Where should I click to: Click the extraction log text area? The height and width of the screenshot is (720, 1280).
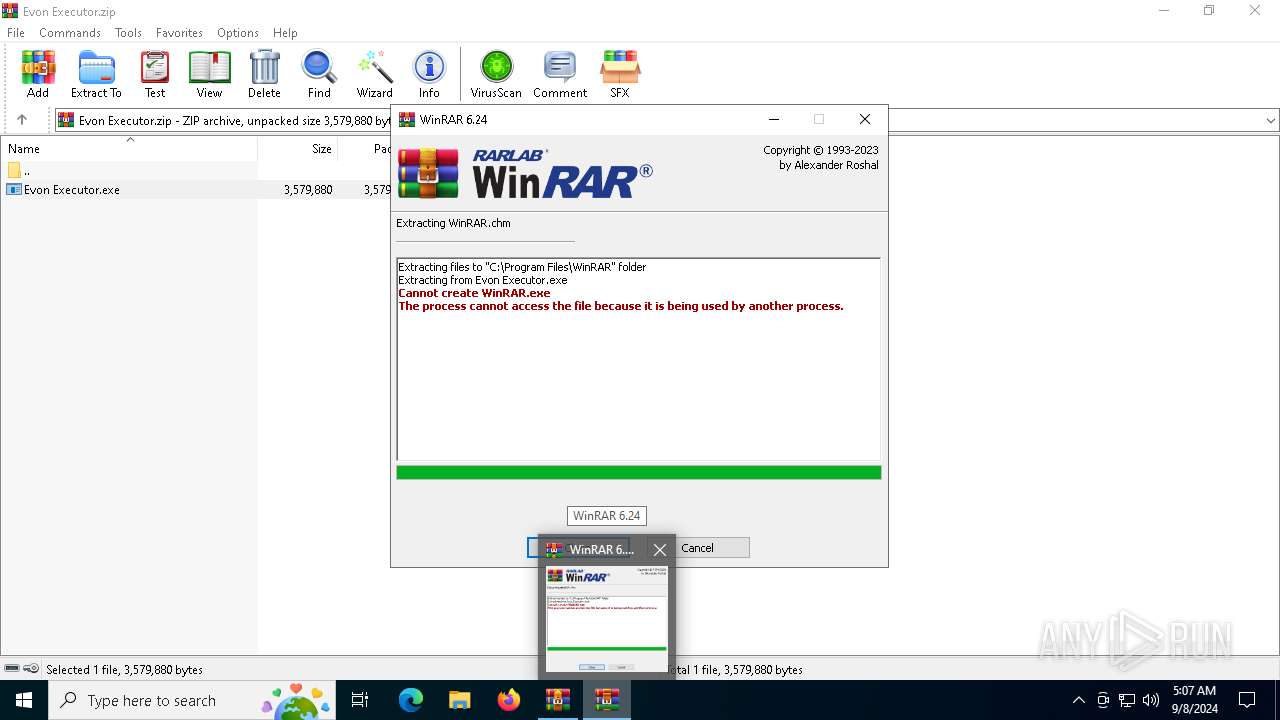pyautogui.click(x=638, y=358)
